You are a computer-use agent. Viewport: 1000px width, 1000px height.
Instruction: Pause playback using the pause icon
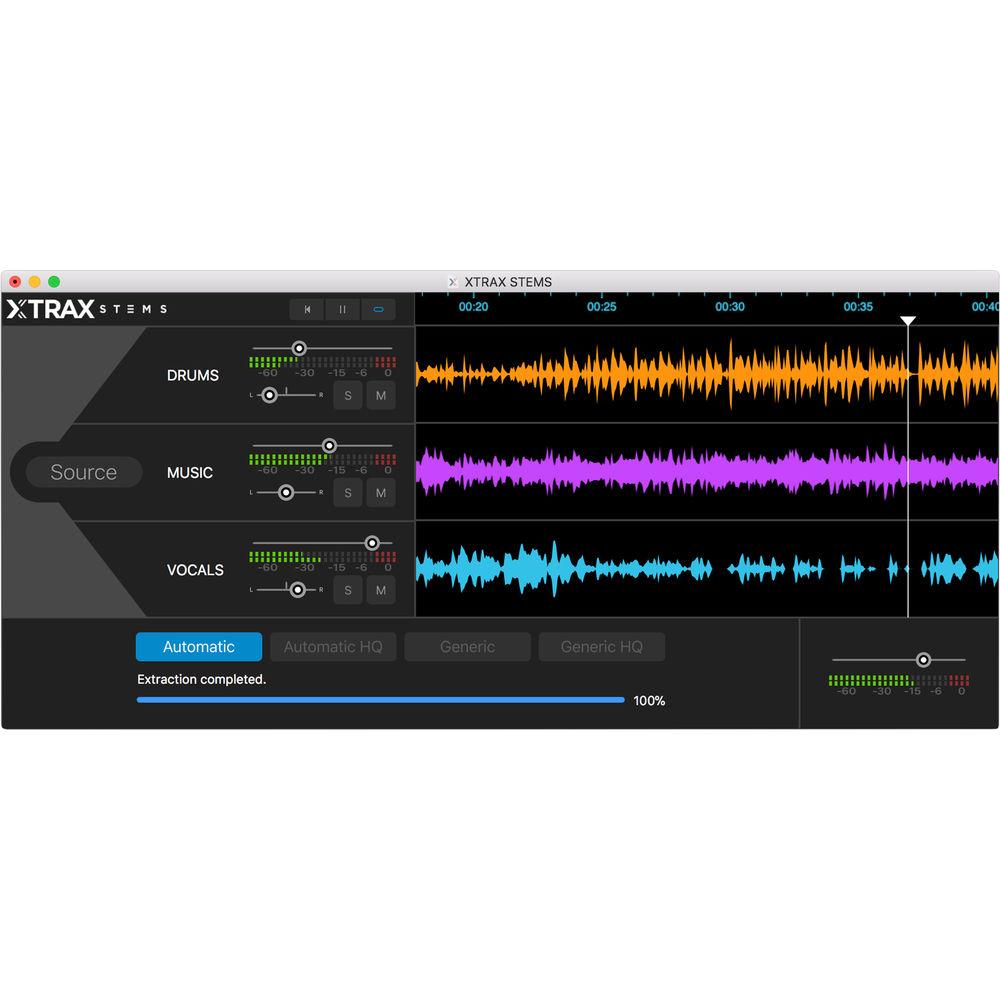341,309
